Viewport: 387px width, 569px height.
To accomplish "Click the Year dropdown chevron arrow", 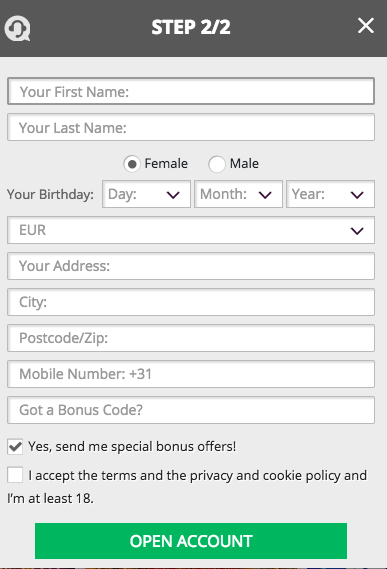I will [x=357, y=195].
